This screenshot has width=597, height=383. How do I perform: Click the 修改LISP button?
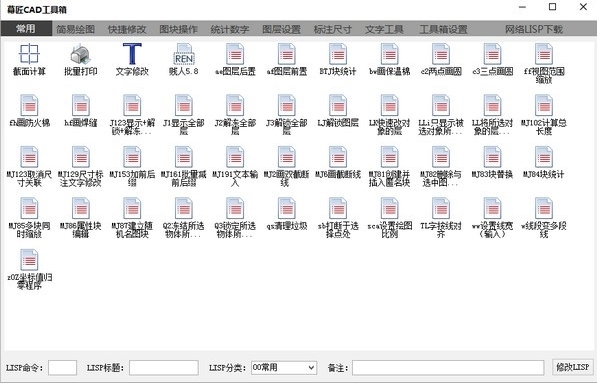click(x=573, y=367)
